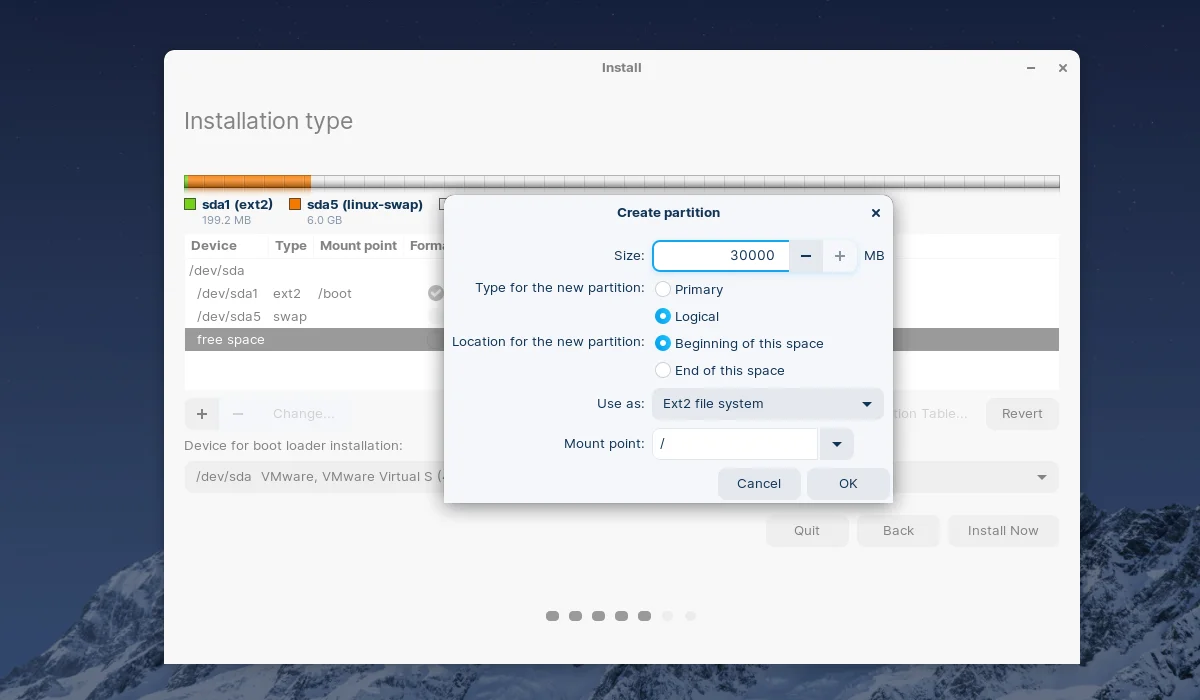Viewport: 1200px width, 700px height.
Task: Click the minus button to decrease partition size
Action: [806, 256]
